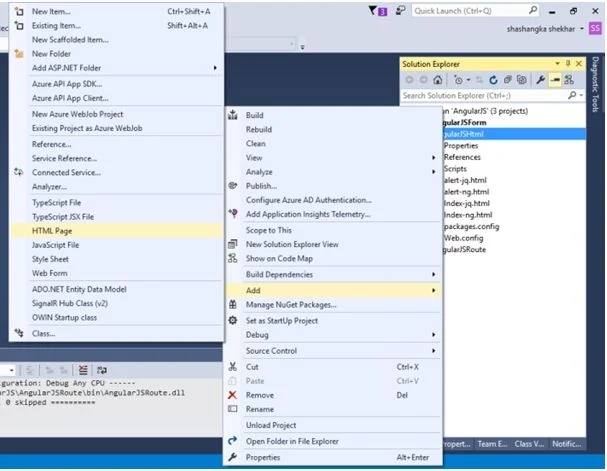Select References node in Solution Explorer
This screenshot has height=471, width=607.
pyautogui.click(x=462, y=157)
